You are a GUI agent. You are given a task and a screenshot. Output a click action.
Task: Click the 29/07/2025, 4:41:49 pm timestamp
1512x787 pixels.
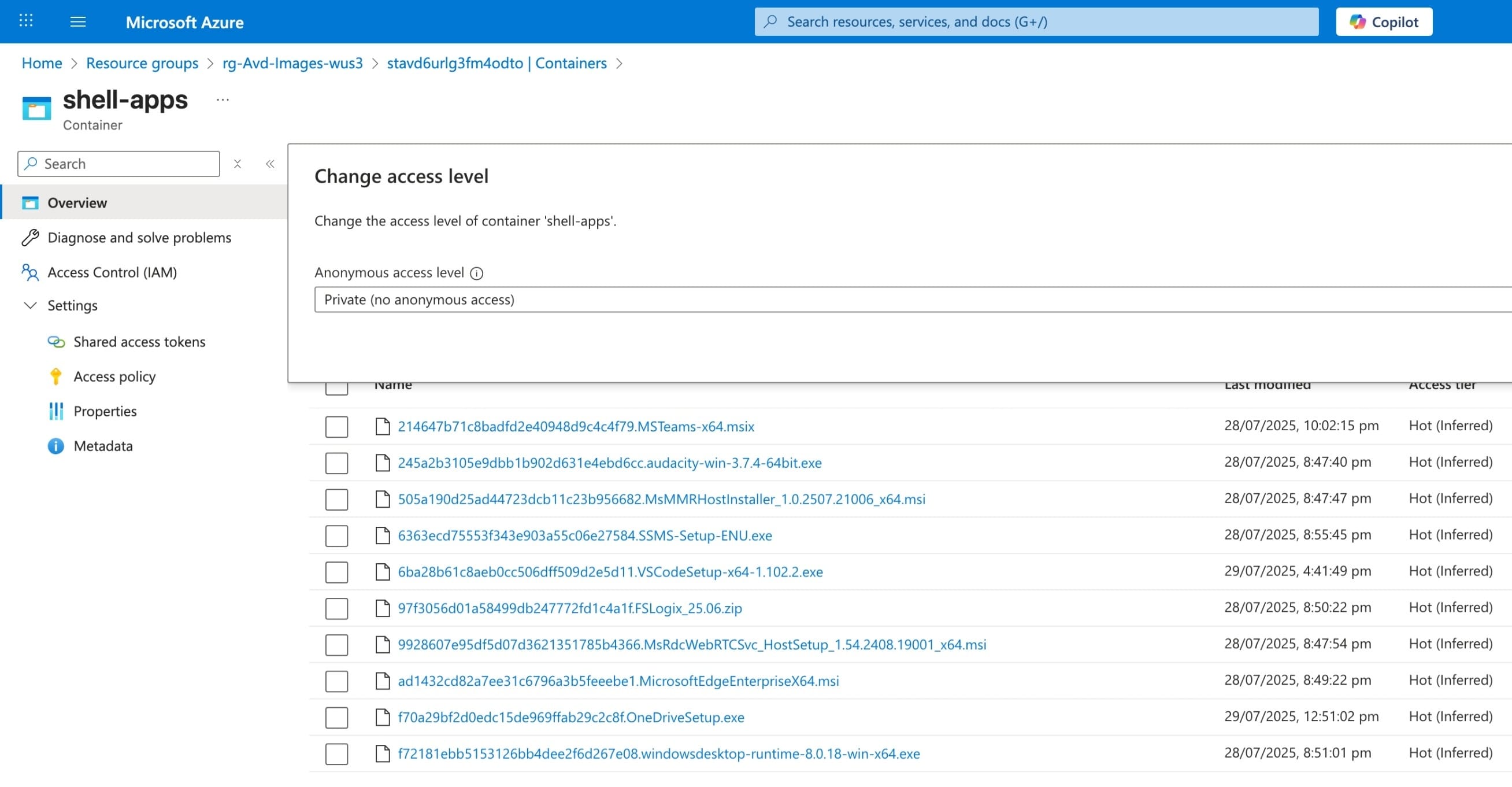1297,571
